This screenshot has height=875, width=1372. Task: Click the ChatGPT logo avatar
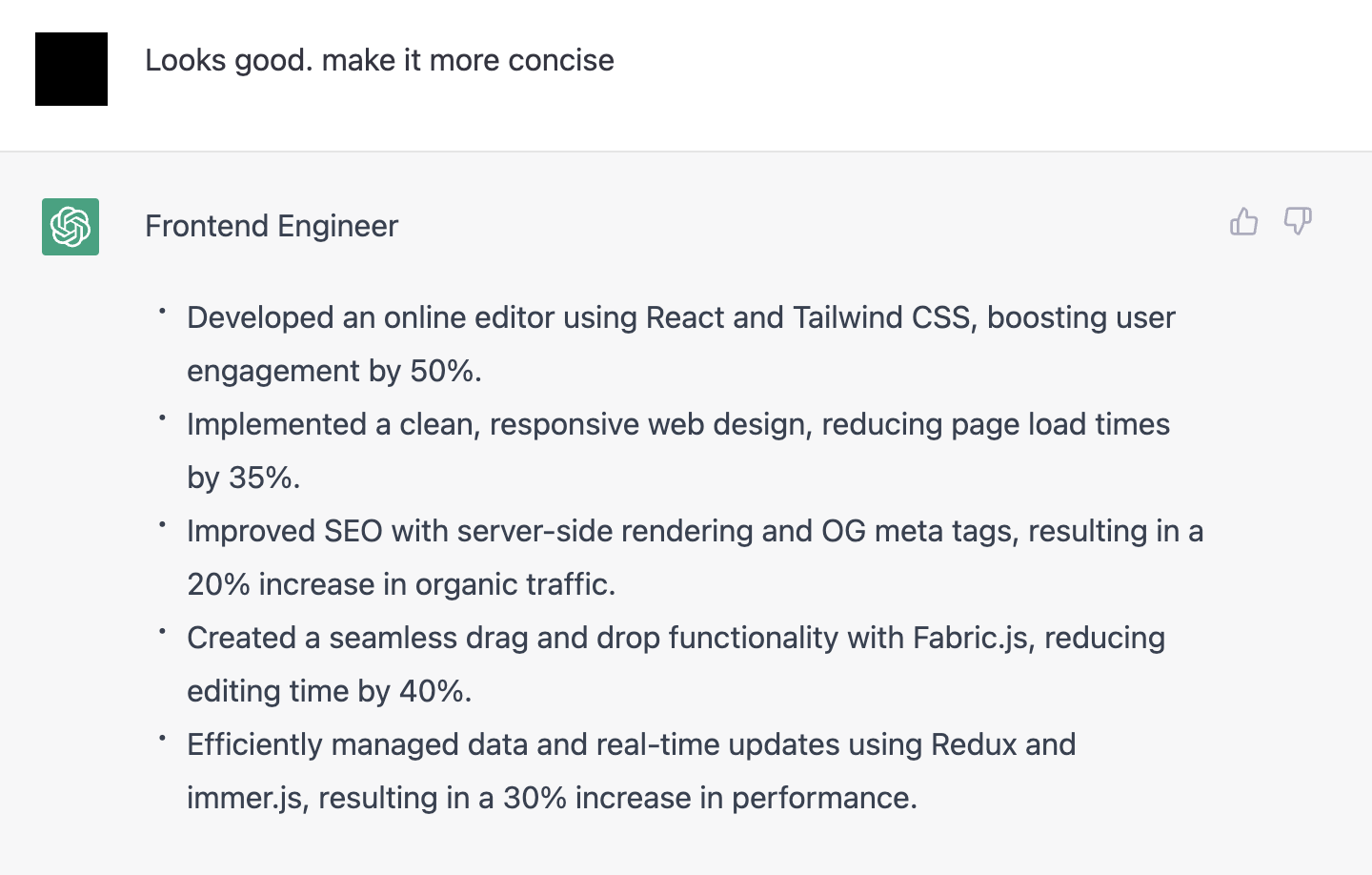click(x=71, y=227)
